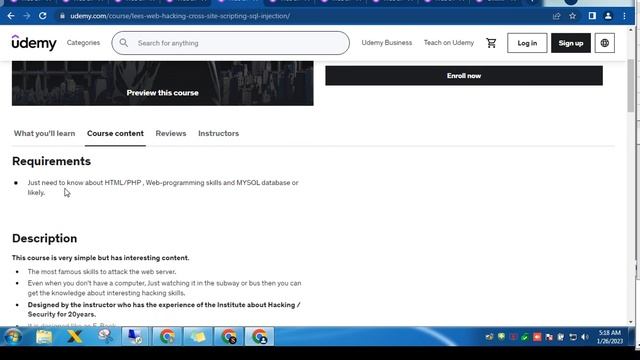Click the volume speaker tray icon
This screenshot has width=640, height=360.
(x=585, y=337)
